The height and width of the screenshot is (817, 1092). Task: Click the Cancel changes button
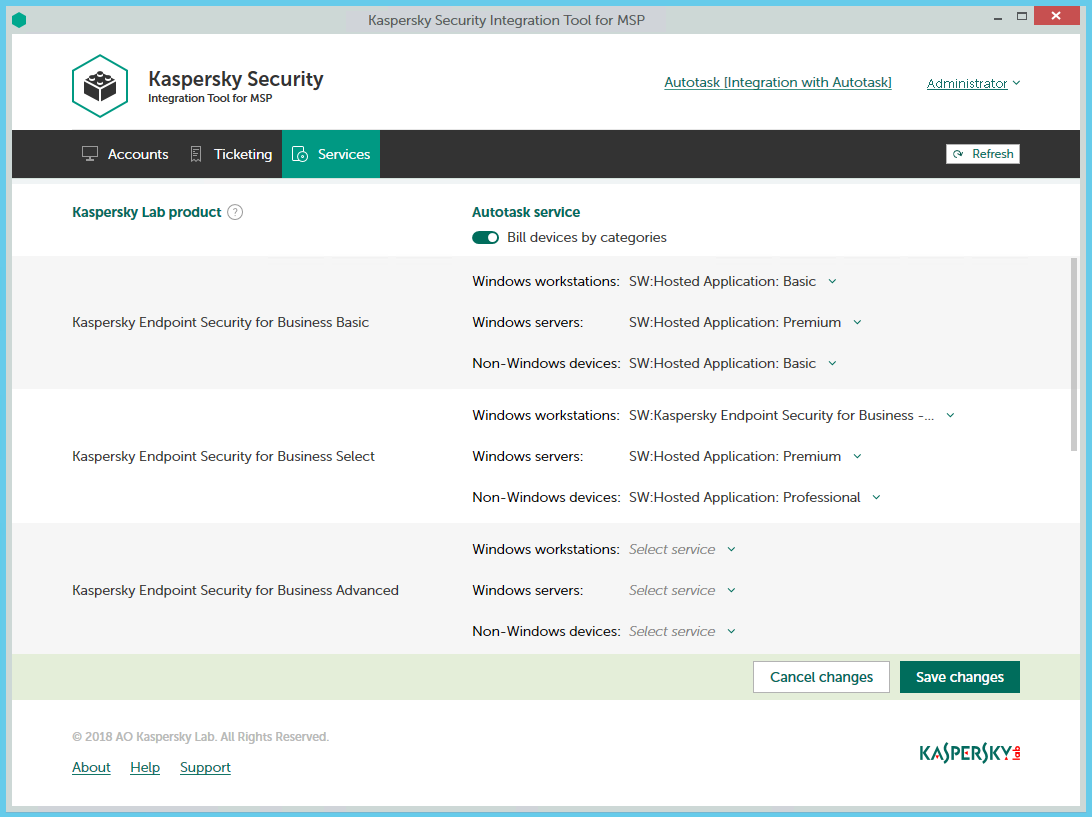[x=821, y=677]
